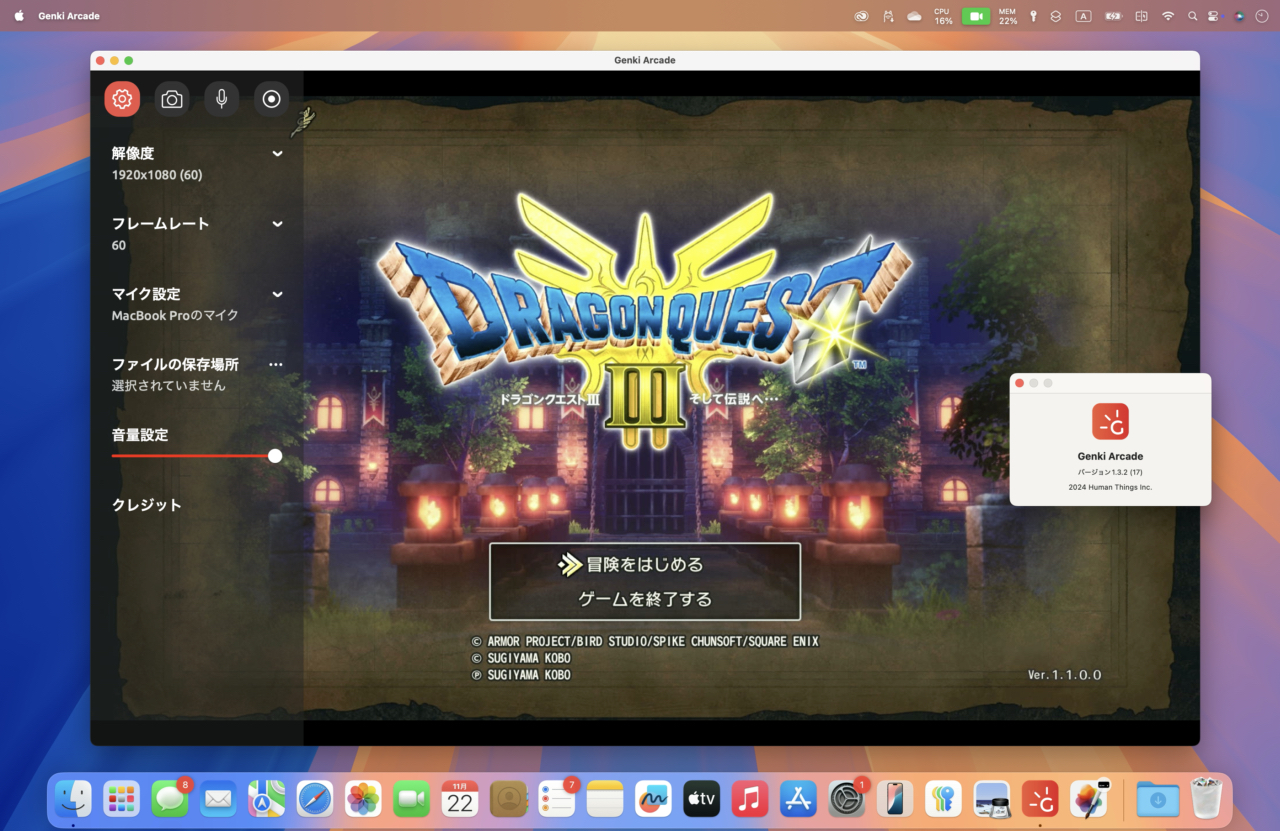Open Photos from the Dock
Viewport: 1280px width, 831px height.
[363, 798]
